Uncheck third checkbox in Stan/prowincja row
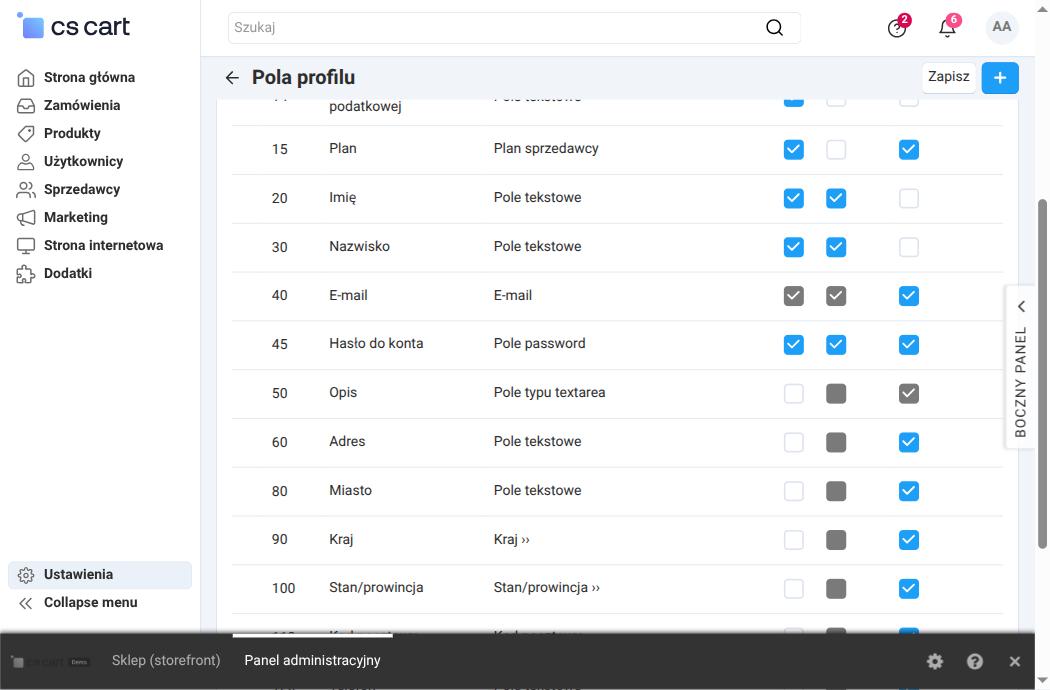The height and width of the screenshot is (690, 1050). tap(909, 589)
